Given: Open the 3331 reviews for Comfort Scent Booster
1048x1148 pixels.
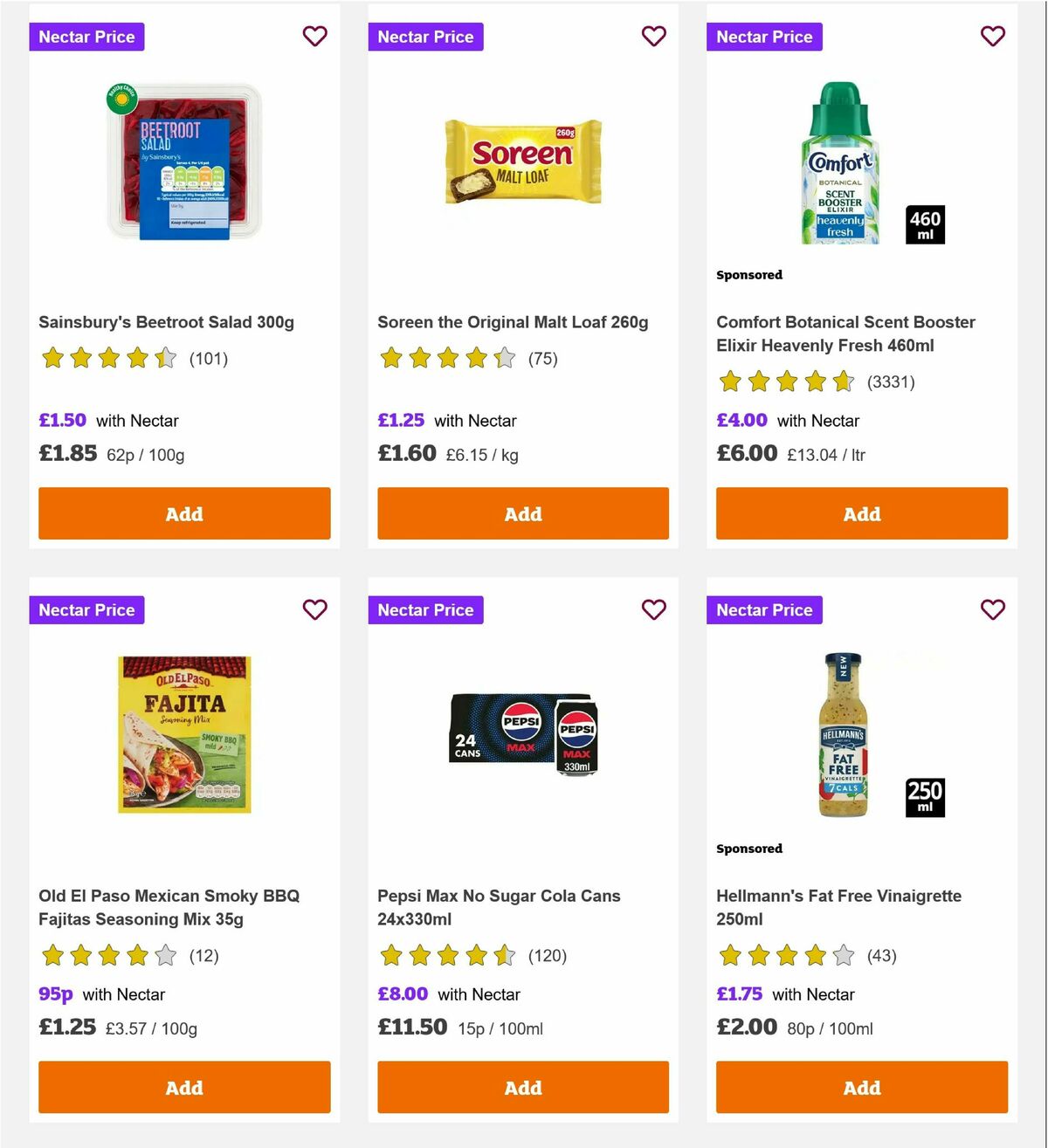Looking at the screenshot, I should 891,382.
